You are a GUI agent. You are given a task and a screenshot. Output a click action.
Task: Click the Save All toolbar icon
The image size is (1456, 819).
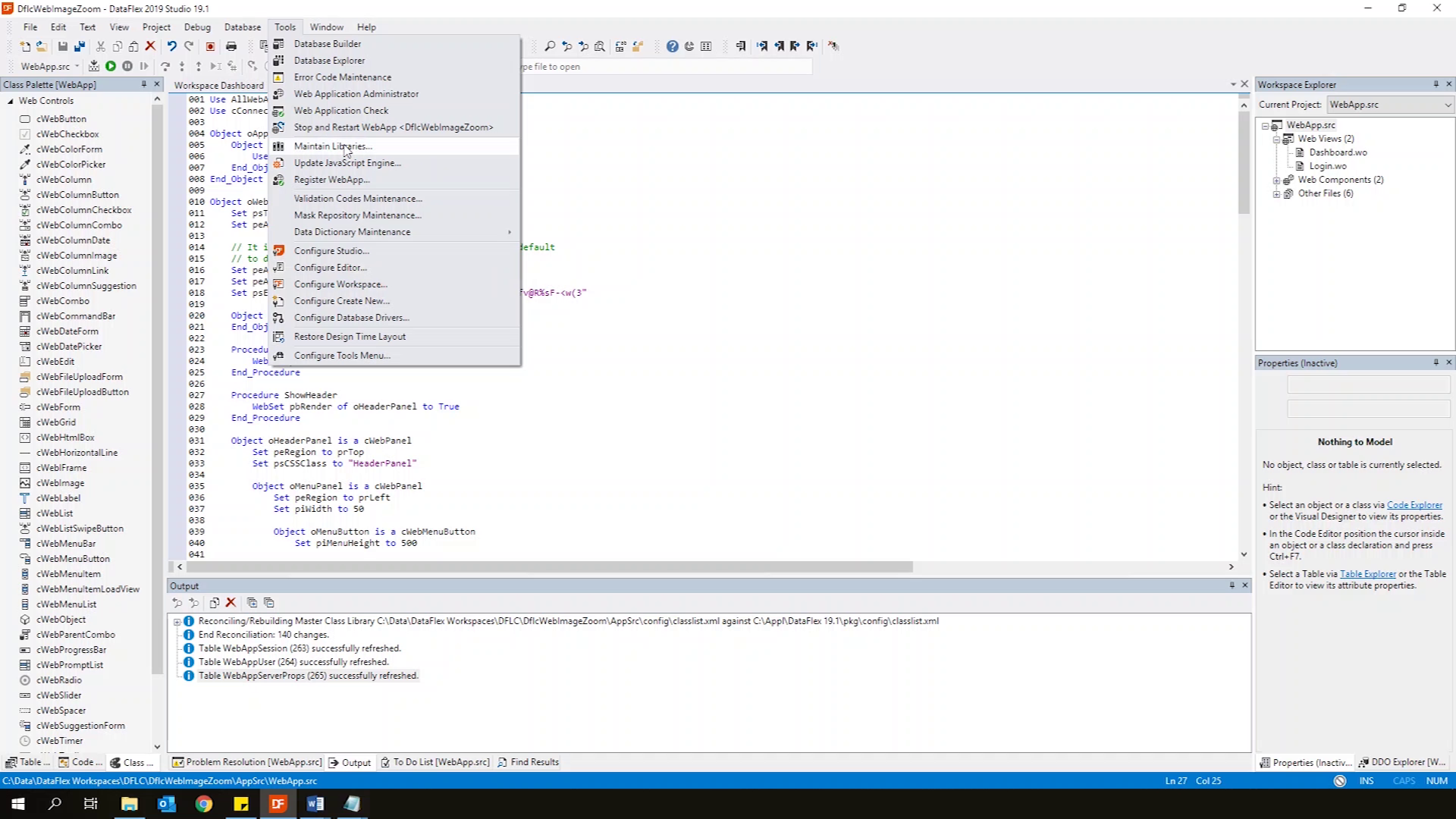(x=80, y=46)
